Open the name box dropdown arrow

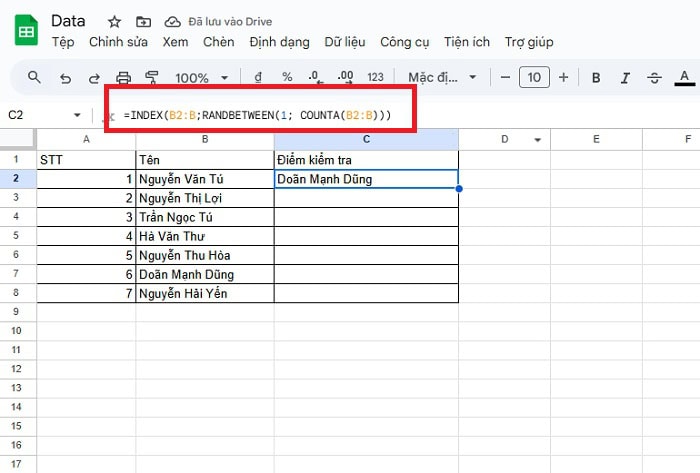pyautogui.click(x=78, y=116)
